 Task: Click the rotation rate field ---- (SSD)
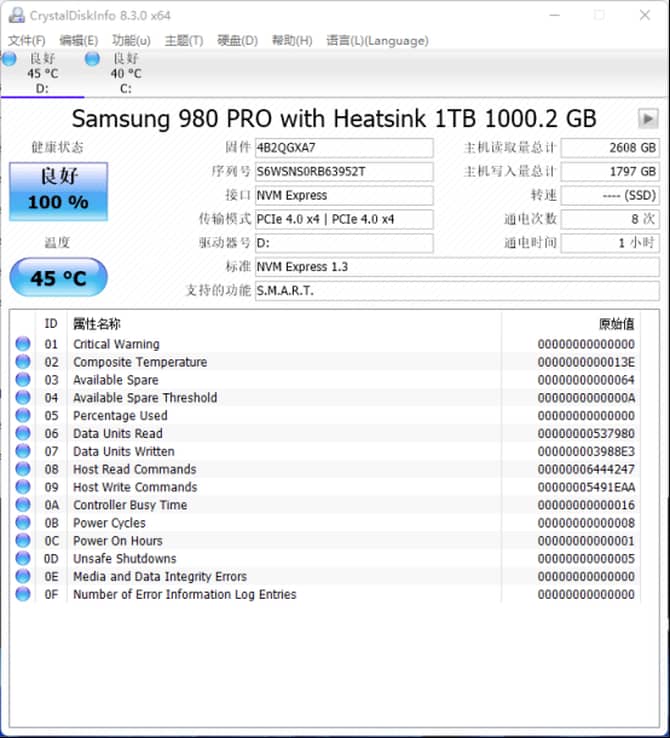coord(610,195)
